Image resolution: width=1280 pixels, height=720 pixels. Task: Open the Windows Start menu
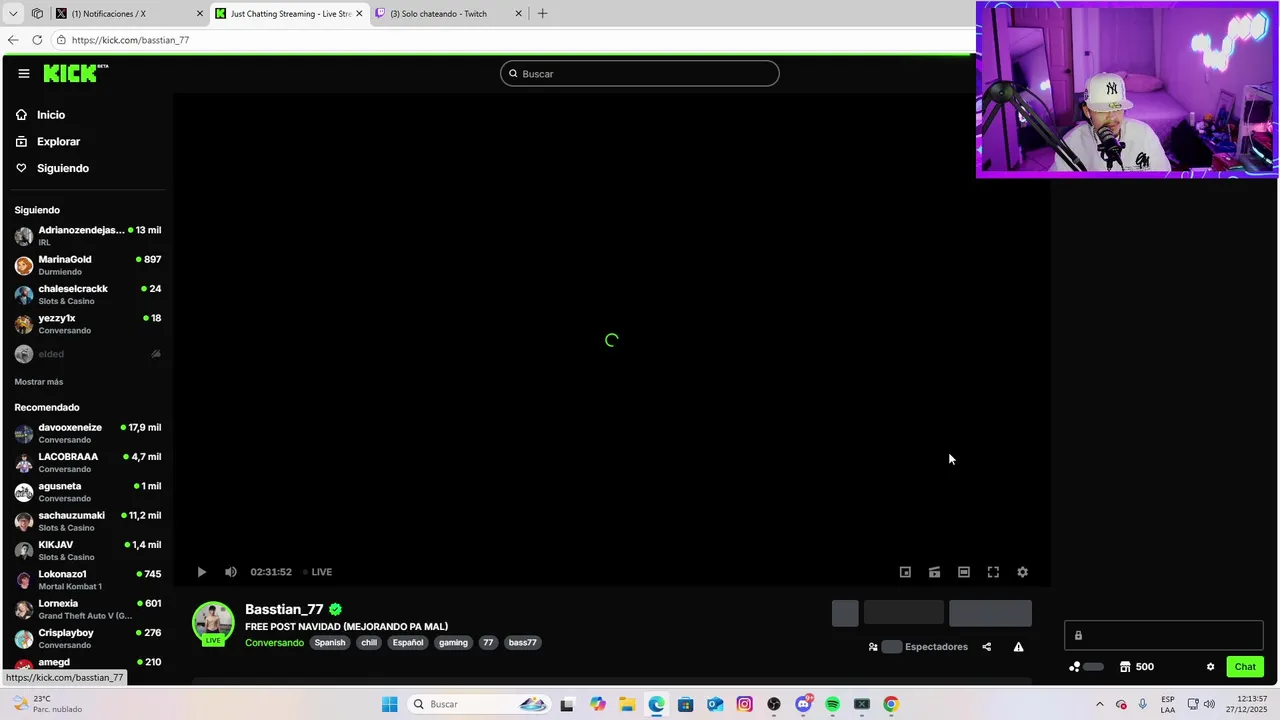[x=389, y=704]
